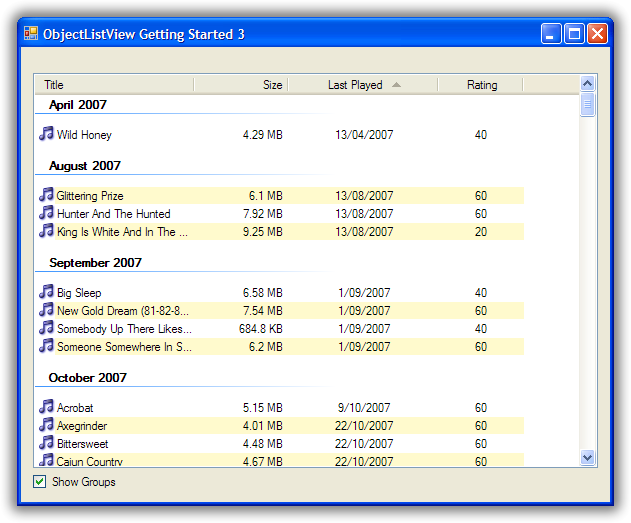Viewport: 631px width, 523px height.
Task: Select the October 2007 group header
Action: click(88, 378)
